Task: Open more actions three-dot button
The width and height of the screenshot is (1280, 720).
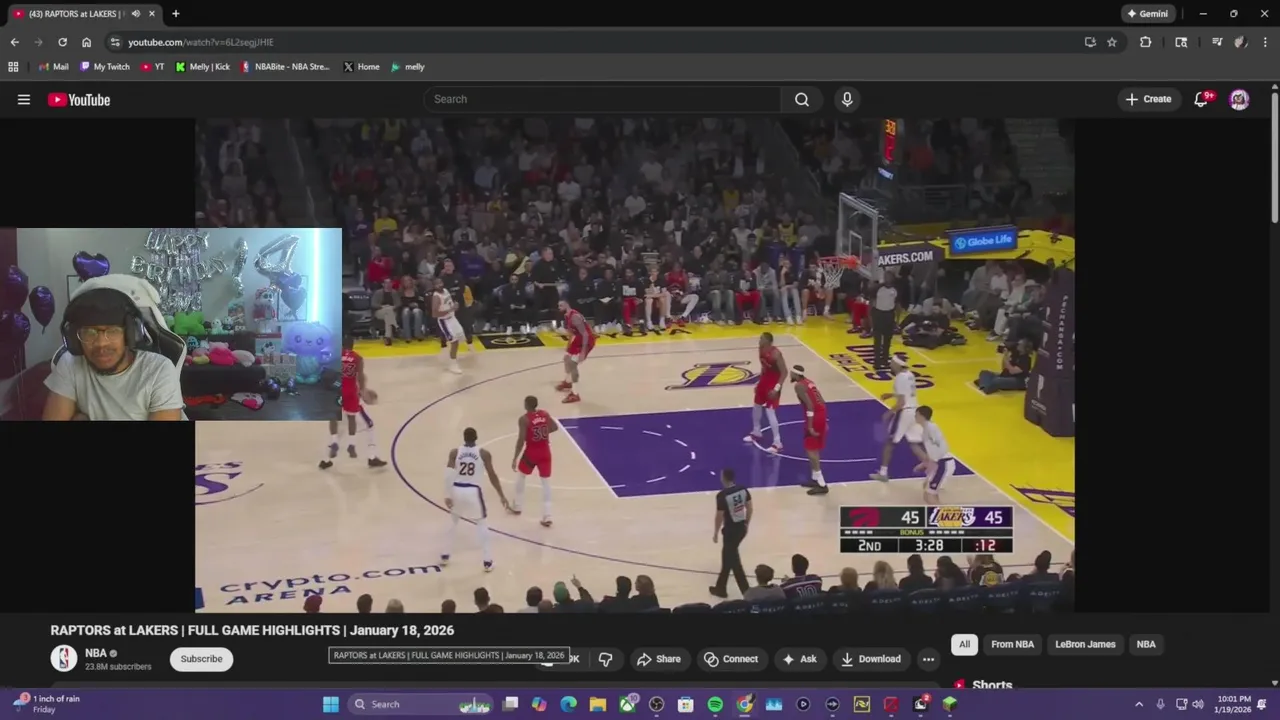Action: click(928, 659)
